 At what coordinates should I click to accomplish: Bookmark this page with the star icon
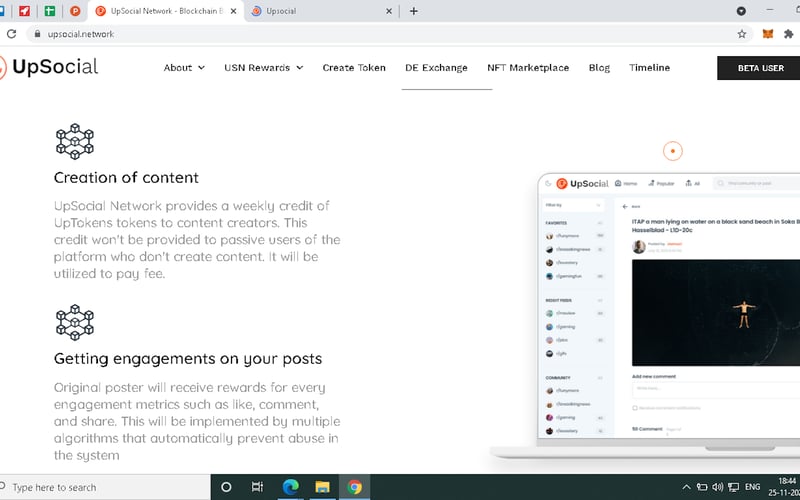[742, 34]
